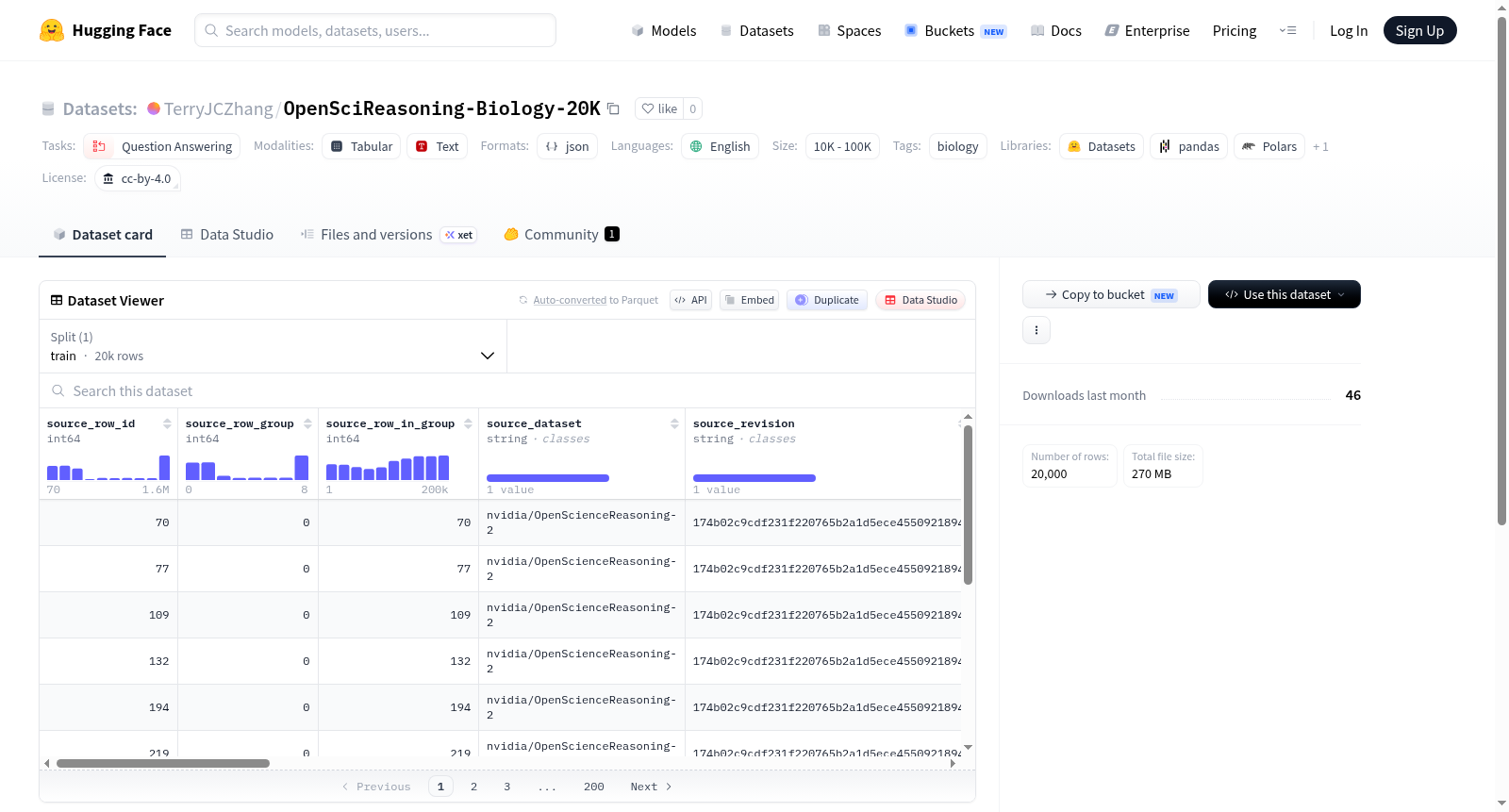The image size is (1509, 812).
Task: Open Enterprise in the top navigation
Action: click(1147, 30)
